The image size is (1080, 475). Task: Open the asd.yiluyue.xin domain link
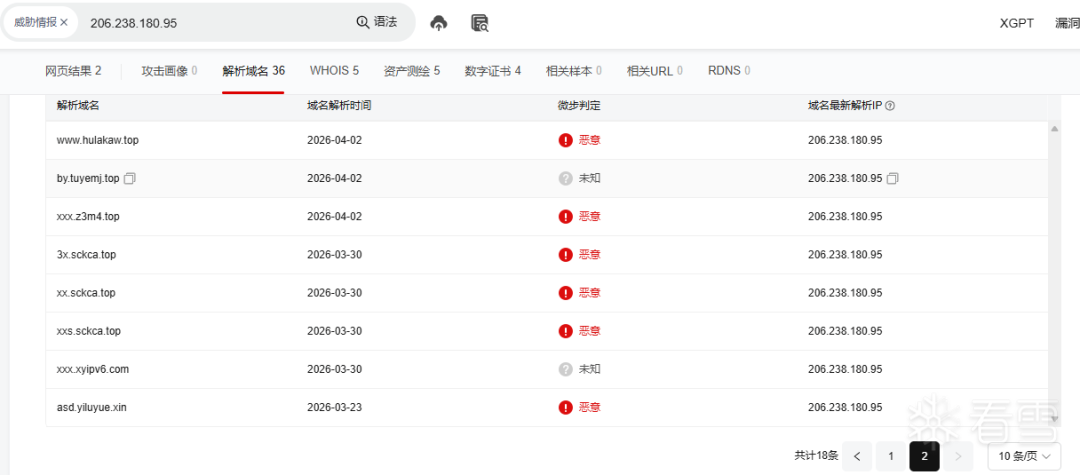[x=92, y=408]
